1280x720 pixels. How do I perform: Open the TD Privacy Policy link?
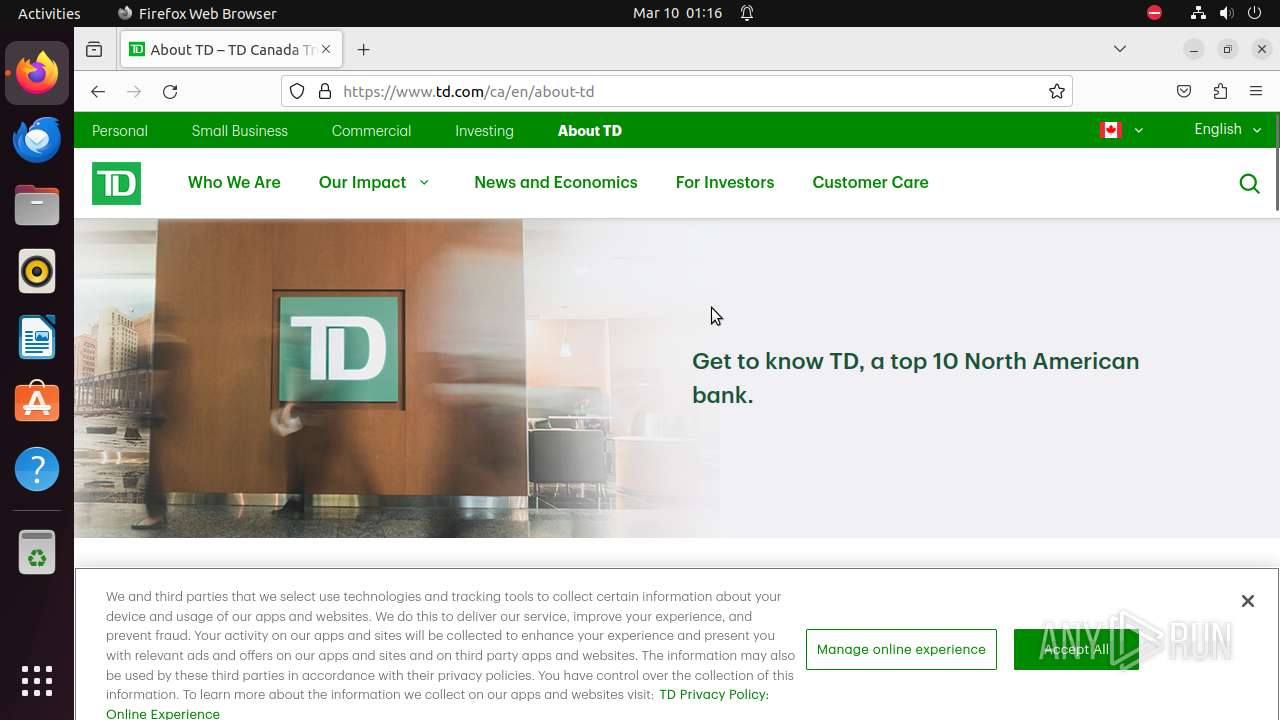pos(714,694)
